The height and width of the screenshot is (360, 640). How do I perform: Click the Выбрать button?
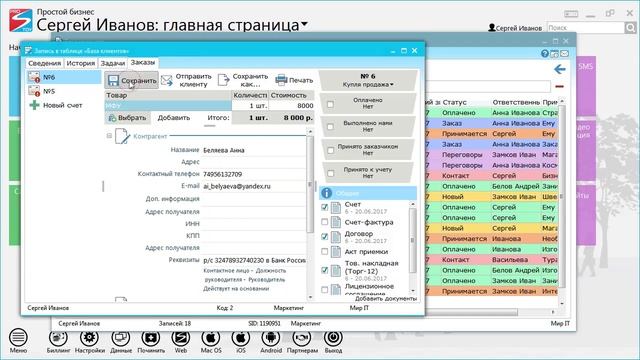(127, 118)
